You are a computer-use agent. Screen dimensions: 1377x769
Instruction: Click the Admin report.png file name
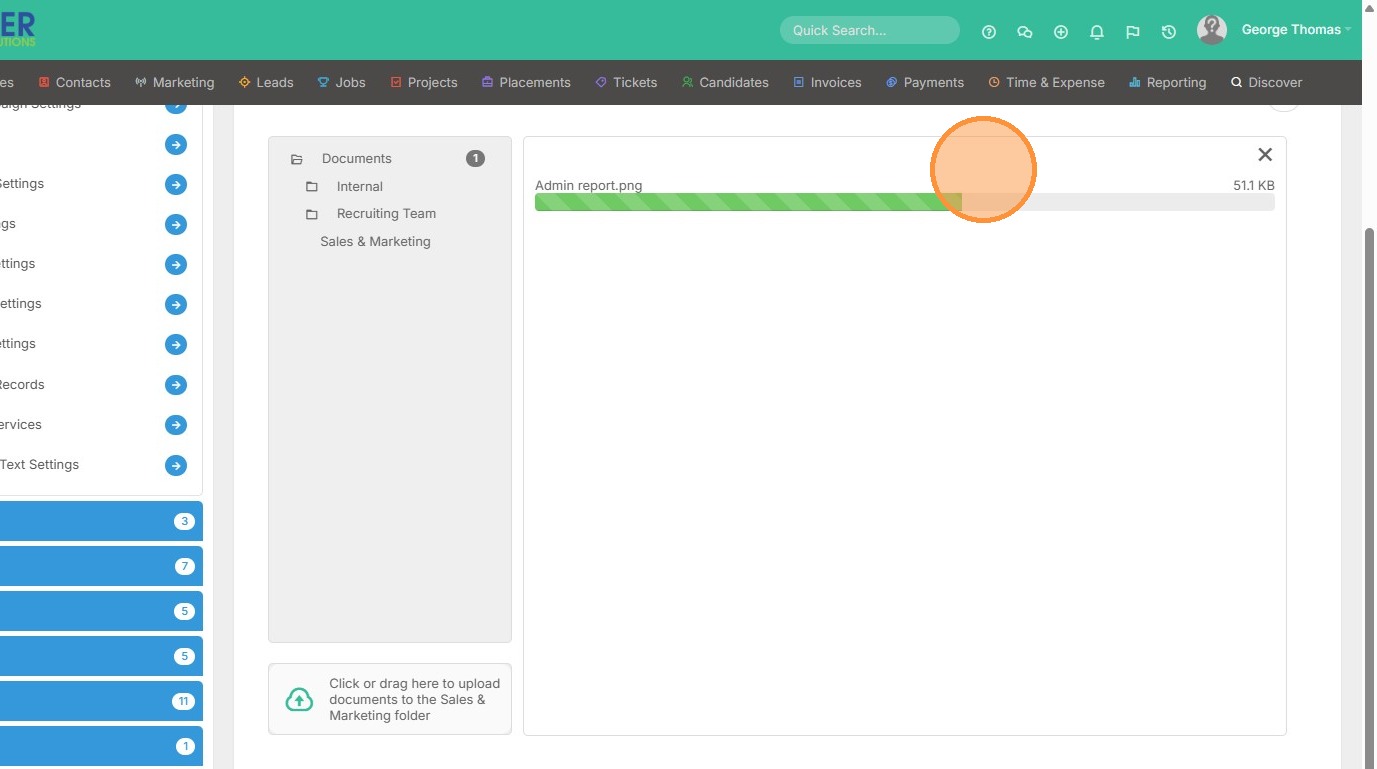pyautogui.click(x=588, y=185)
